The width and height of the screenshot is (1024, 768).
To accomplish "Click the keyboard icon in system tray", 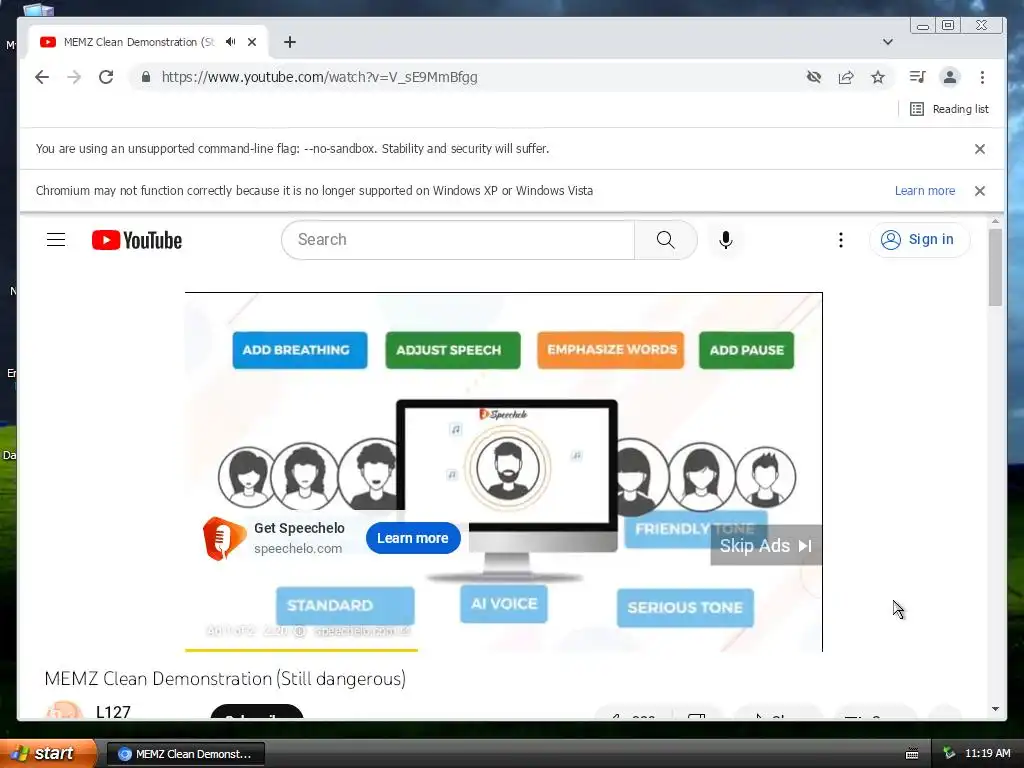I will click(912, 754).
